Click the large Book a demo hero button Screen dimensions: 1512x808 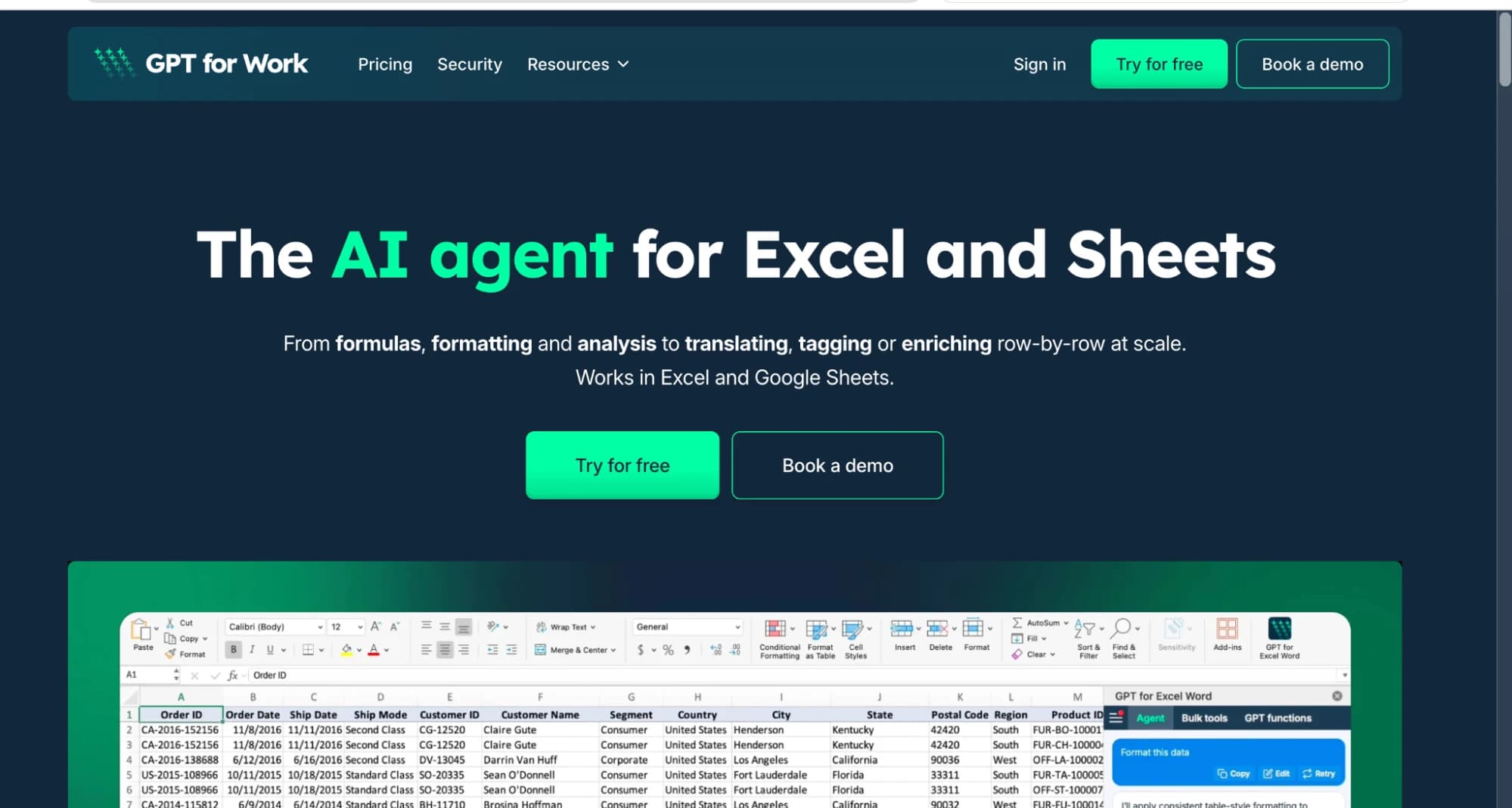click(837, 465)
